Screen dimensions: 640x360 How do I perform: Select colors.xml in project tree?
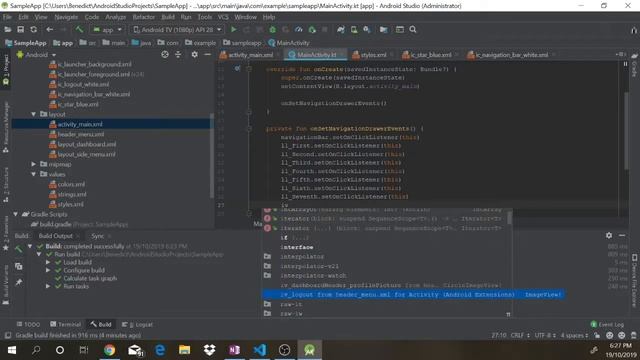coord(71,184)
